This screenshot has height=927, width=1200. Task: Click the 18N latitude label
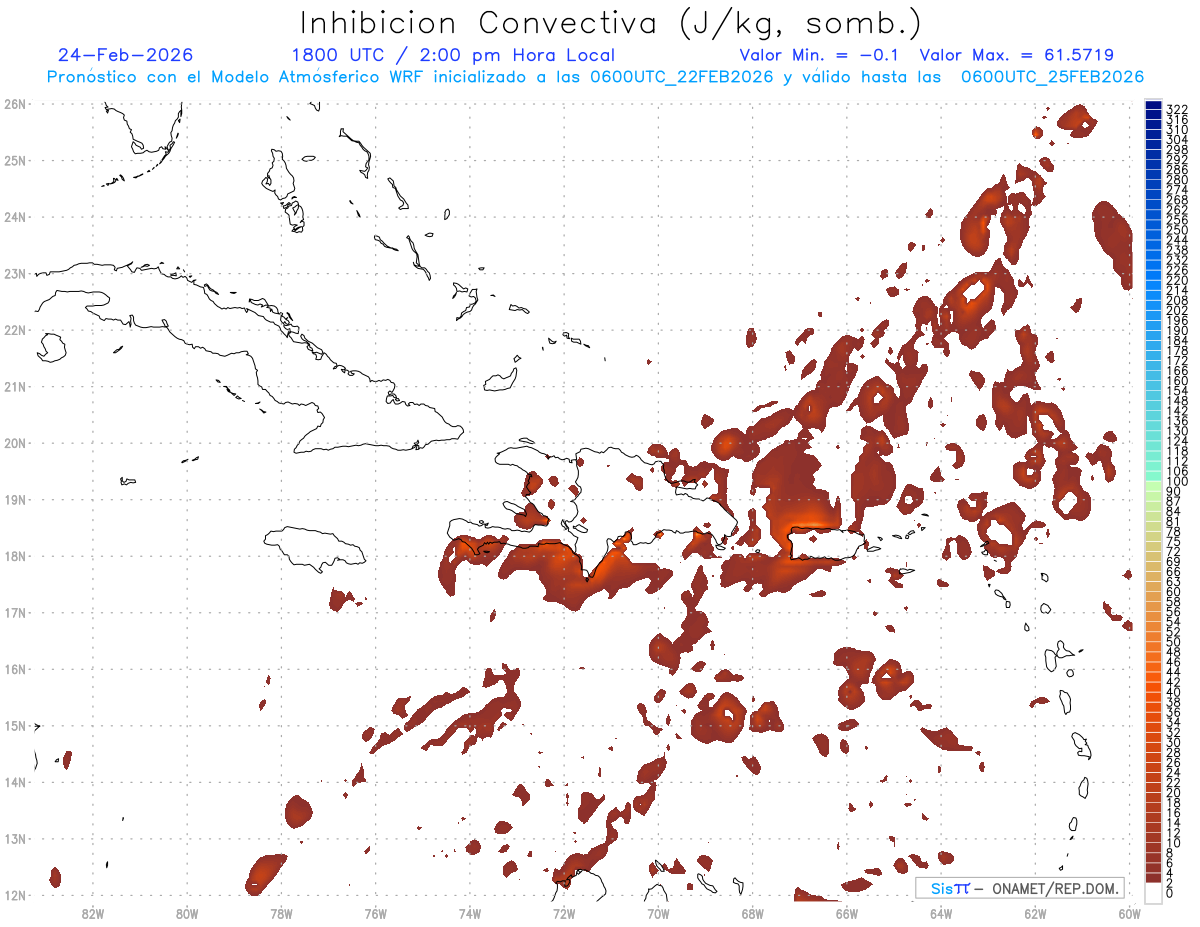click(x=15, y=556)
